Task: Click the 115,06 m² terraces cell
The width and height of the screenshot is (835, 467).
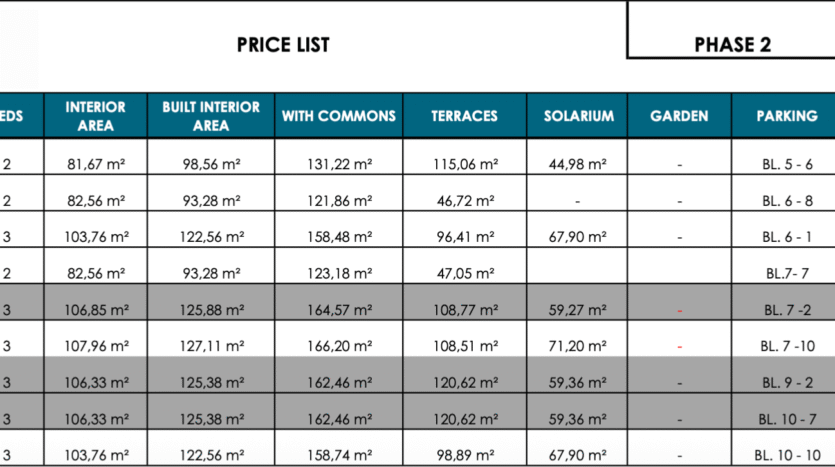Action: point(464,157)
